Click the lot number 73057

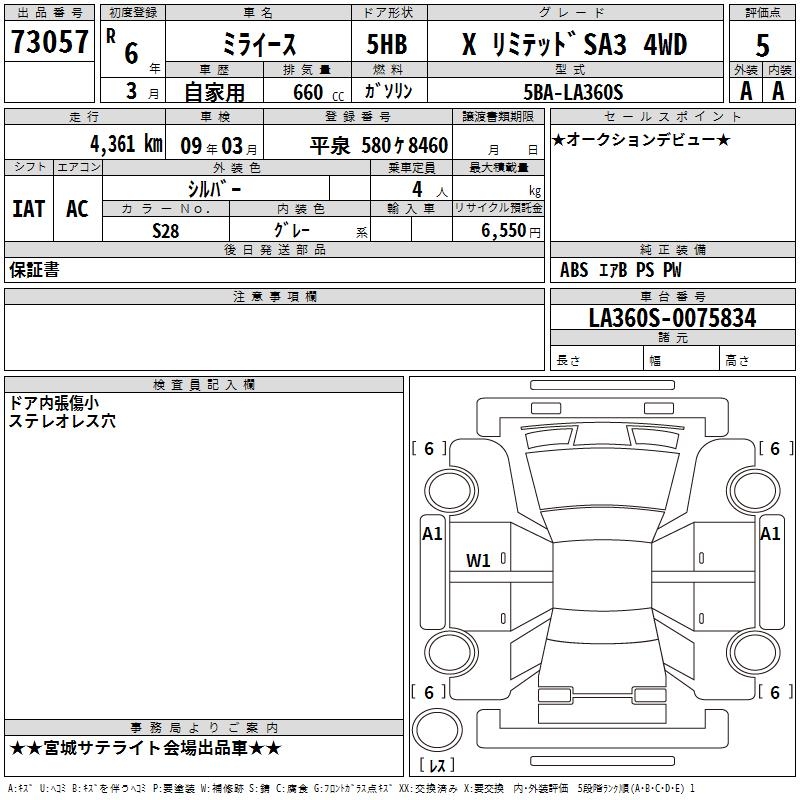pyautogui.click(x=49, y=42)
